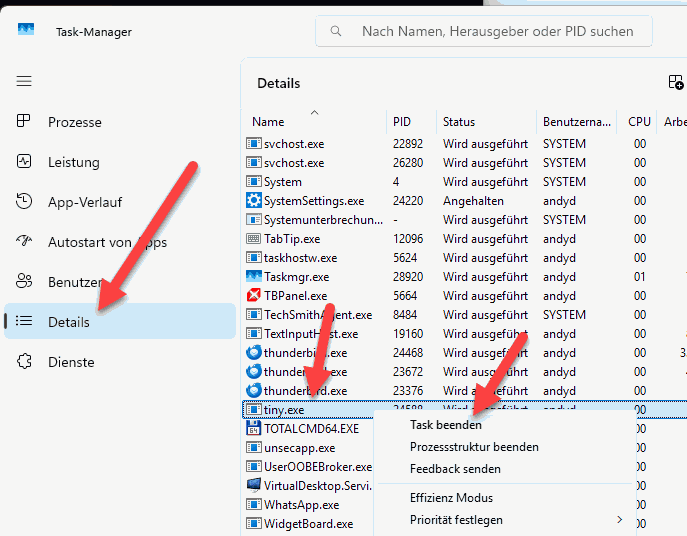Sort by the Benutzername column header

pyautogui.click(x=577, y=121)
